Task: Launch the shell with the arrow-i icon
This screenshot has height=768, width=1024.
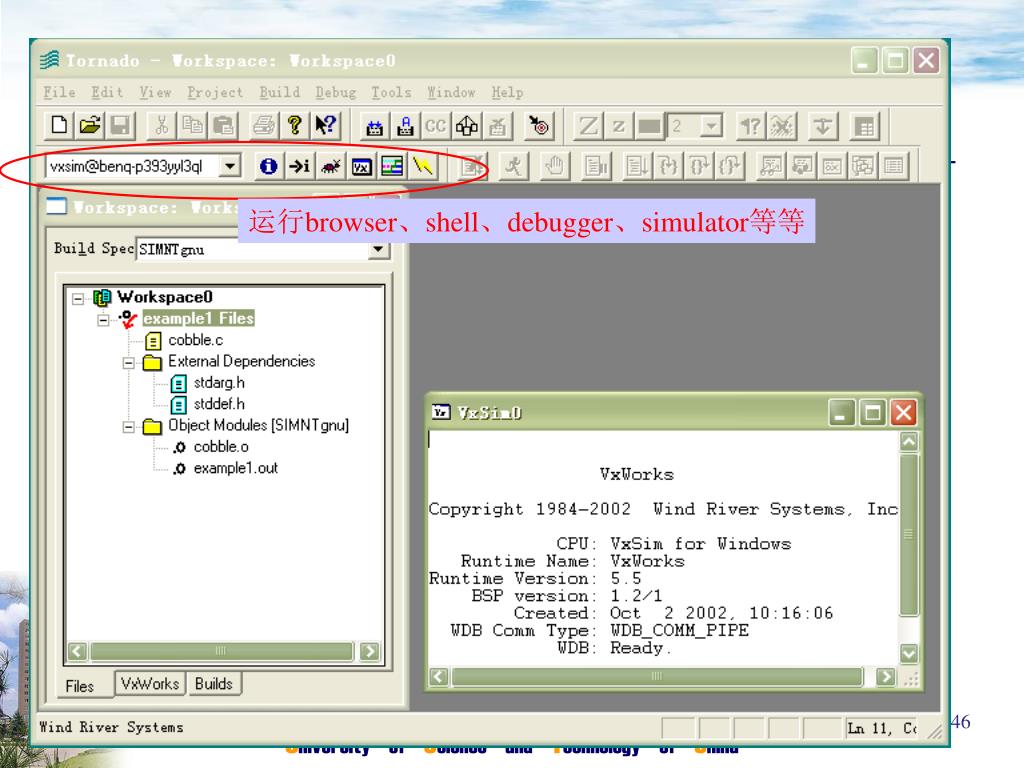Action: tap(299, 167)
